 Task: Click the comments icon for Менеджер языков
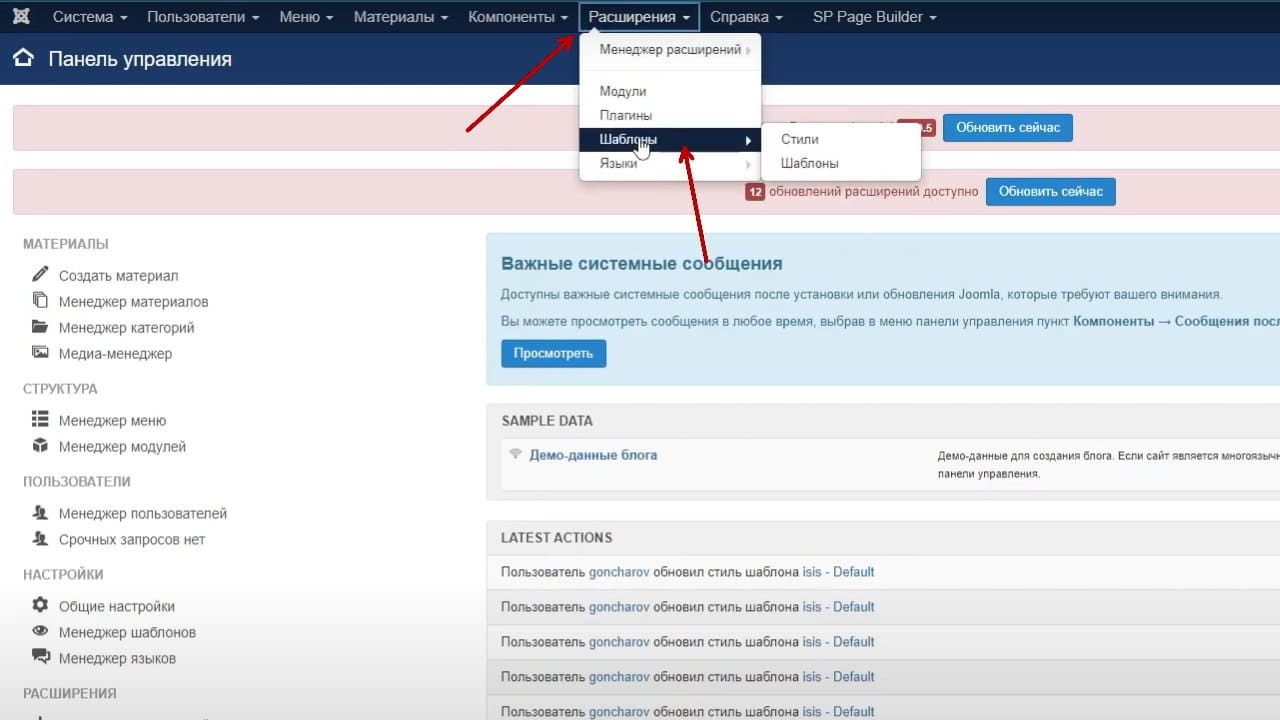(40, 657)
